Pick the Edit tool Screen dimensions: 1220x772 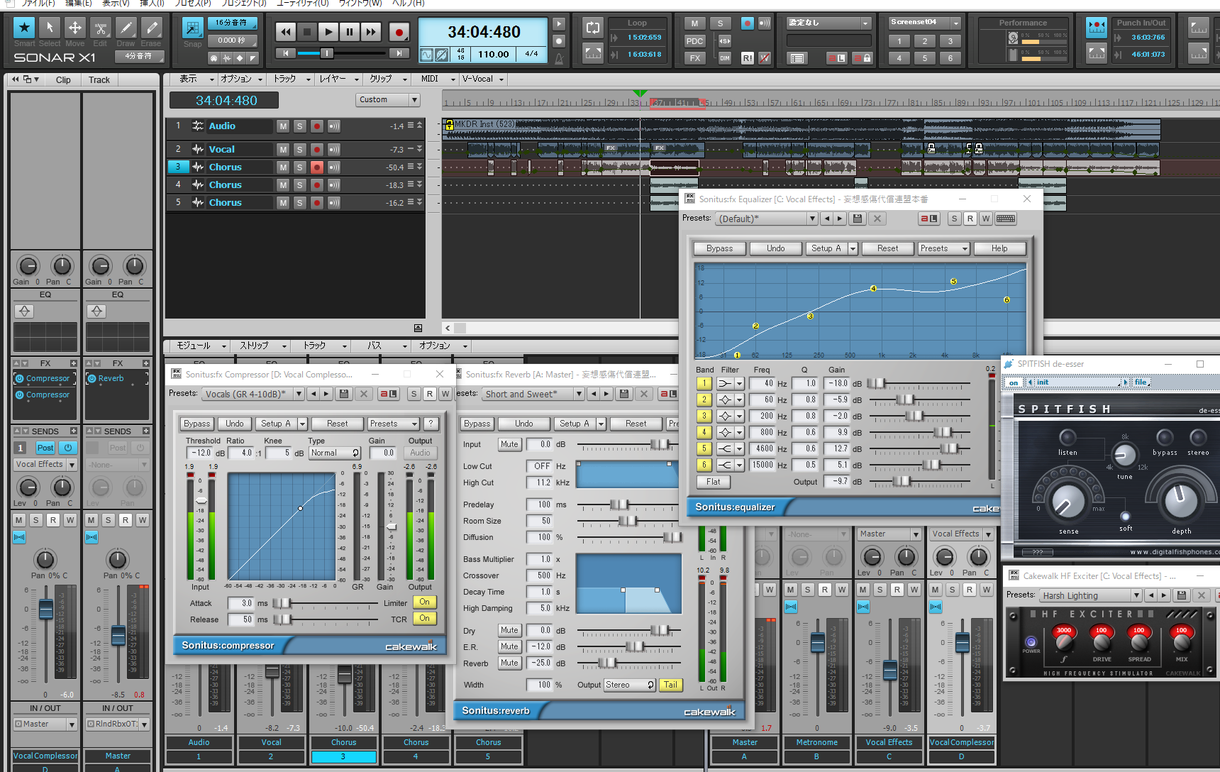(x=100, y=28)
